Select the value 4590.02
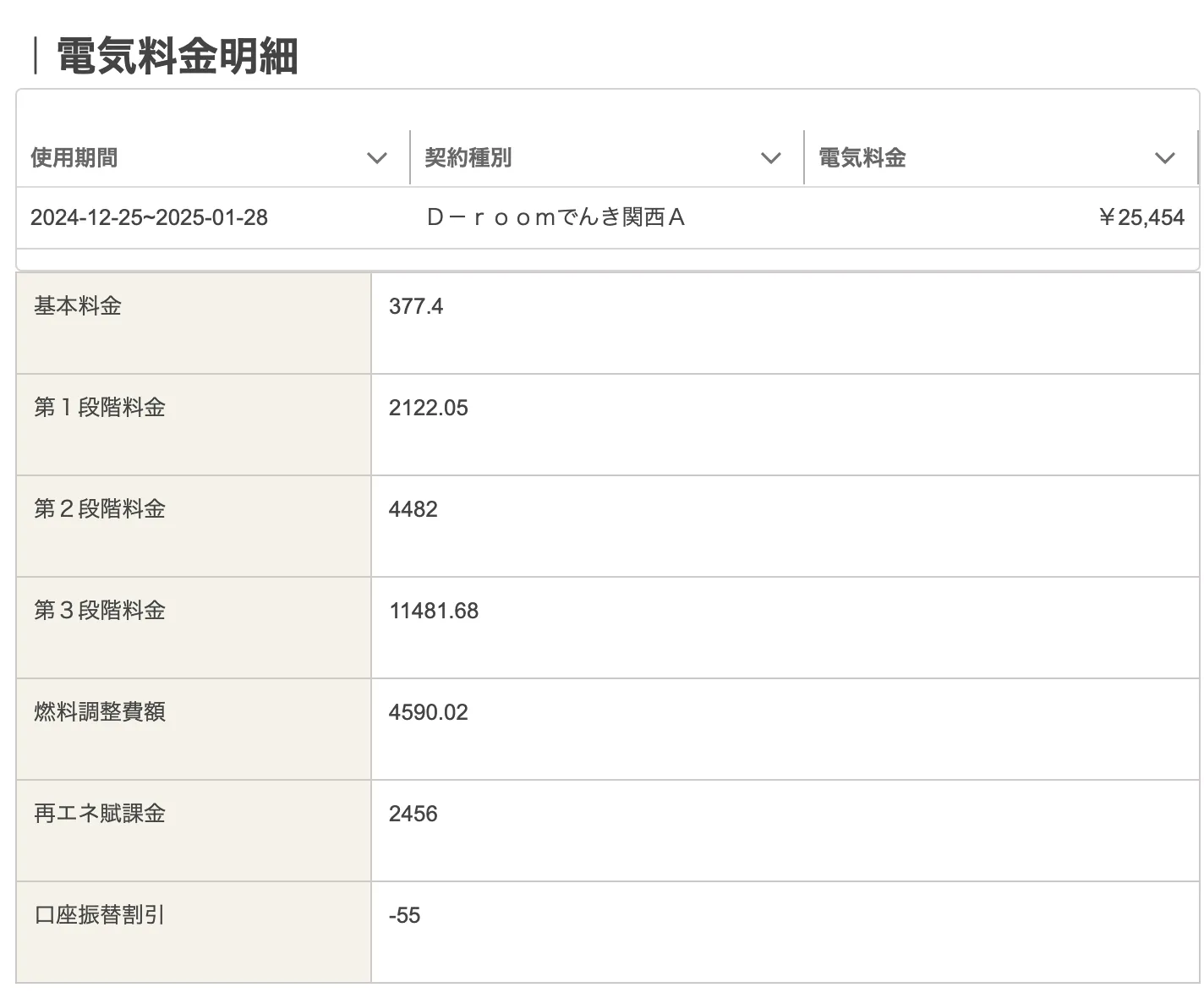1204x993 pixels. tap(429, 712)
